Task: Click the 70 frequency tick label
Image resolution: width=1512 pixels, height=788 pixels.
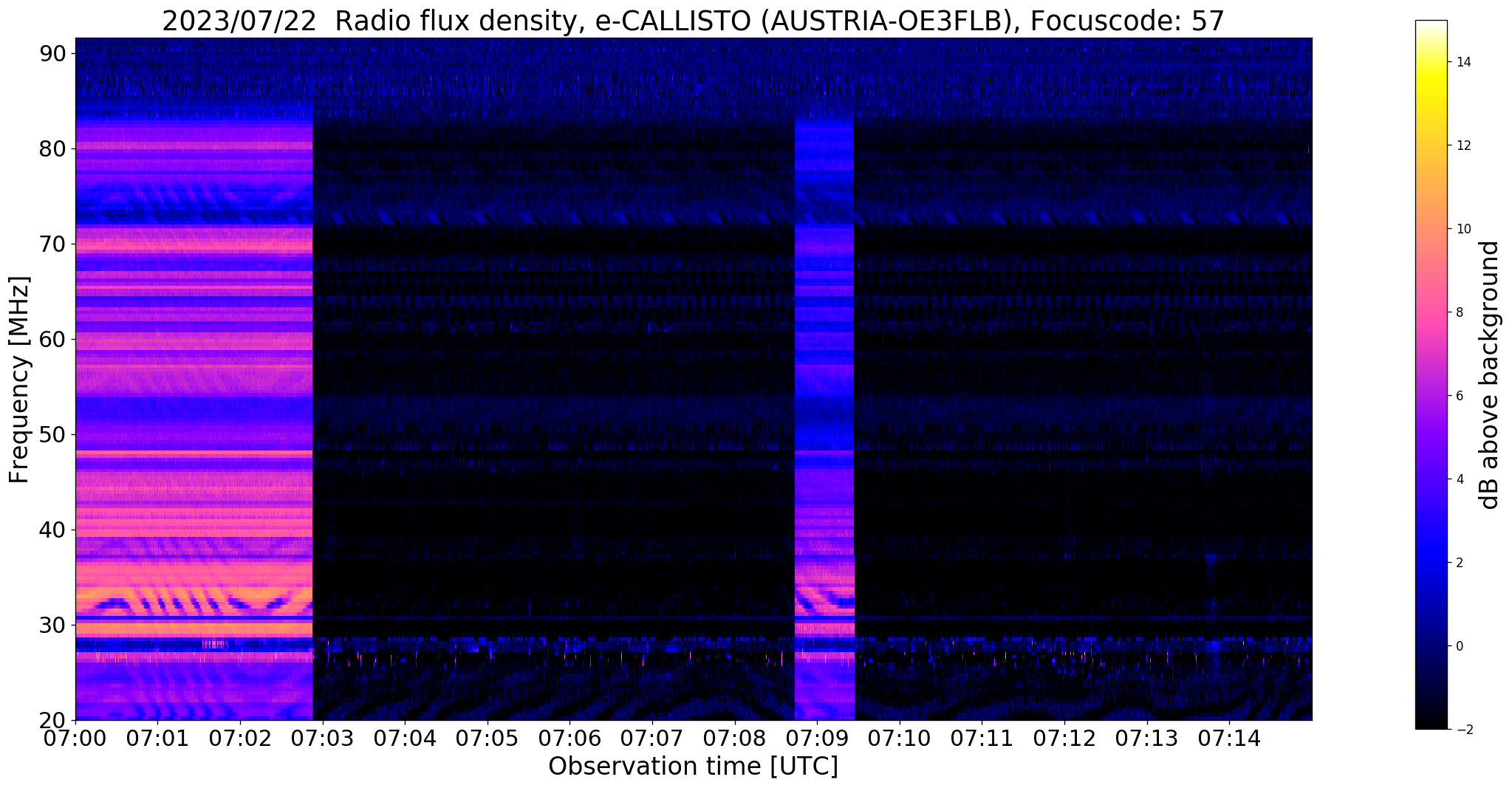Action: 52,244
